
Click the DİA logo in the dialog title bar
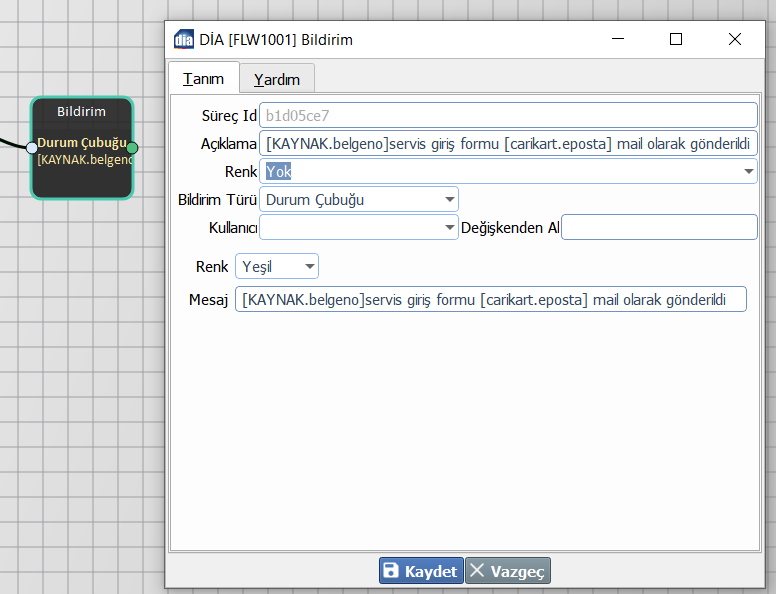click(x=184, y=40)
